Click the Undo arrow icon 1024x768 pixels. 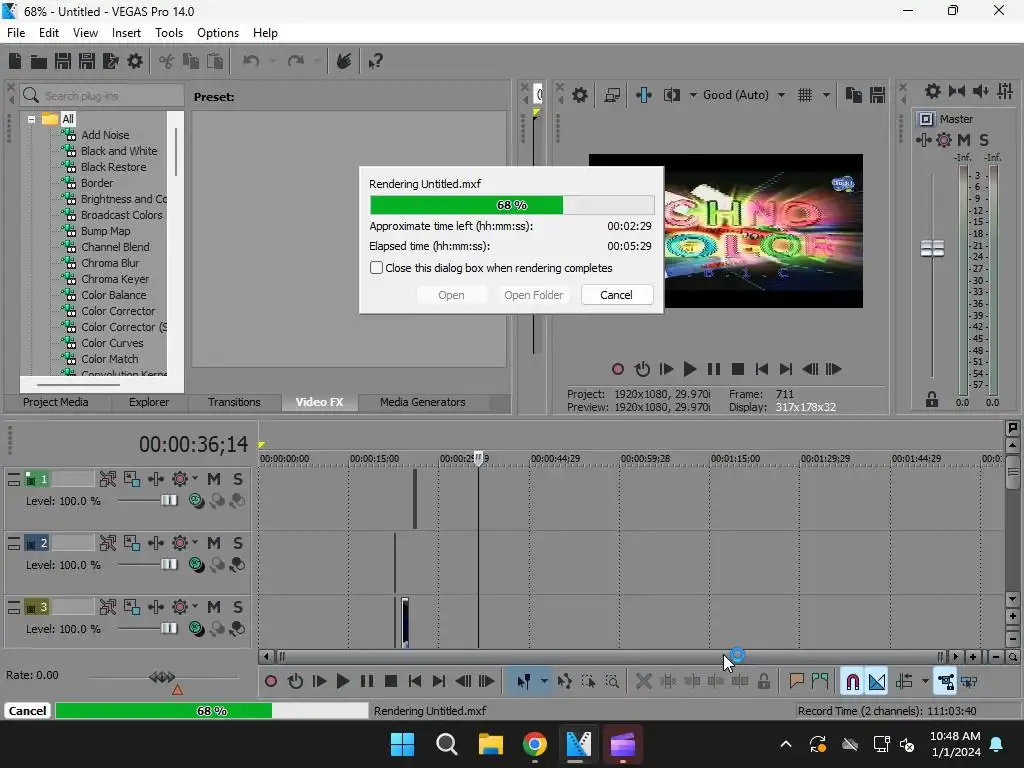(x=251, y=61)
